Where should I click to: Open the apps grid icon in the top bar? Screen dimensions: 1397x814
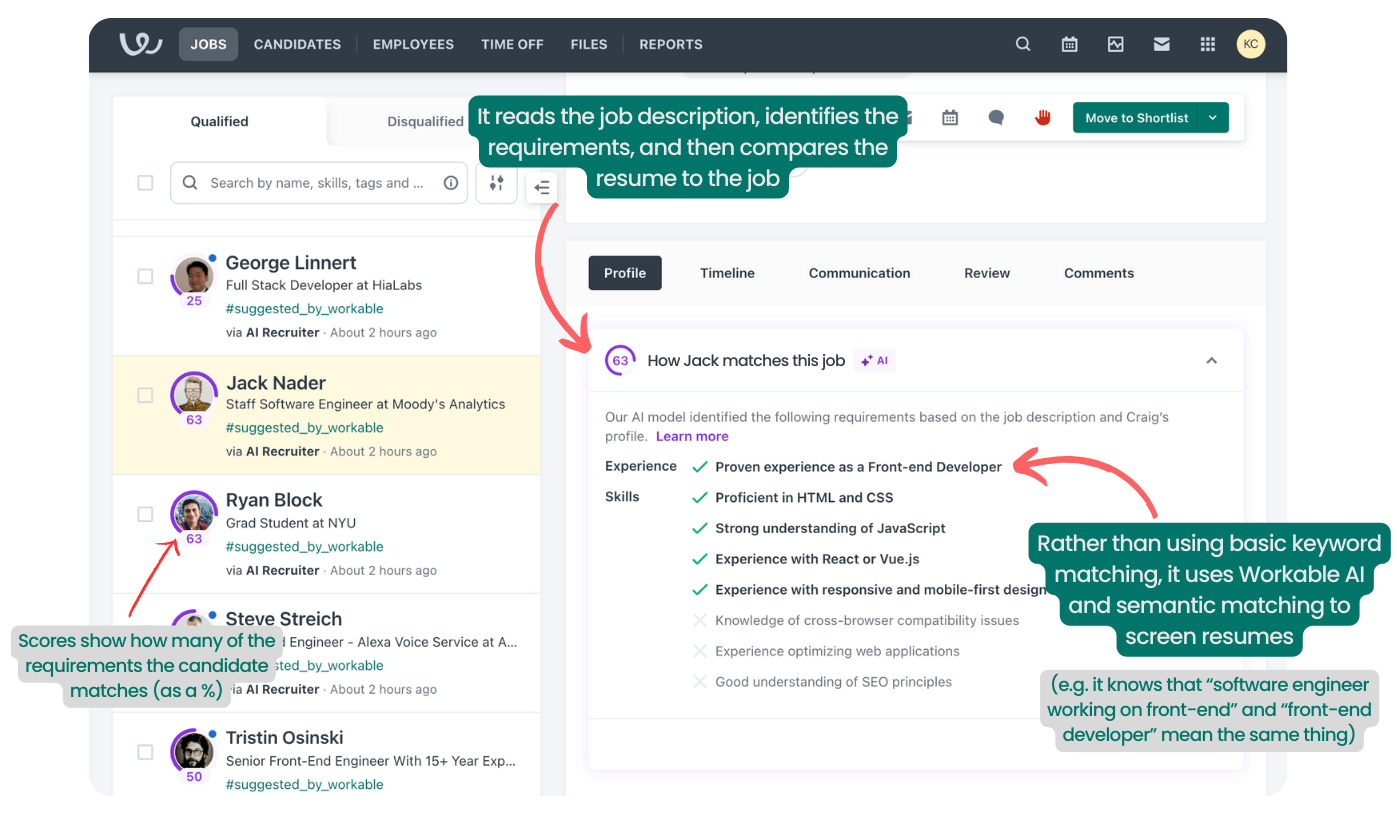tap(1207, 44)
